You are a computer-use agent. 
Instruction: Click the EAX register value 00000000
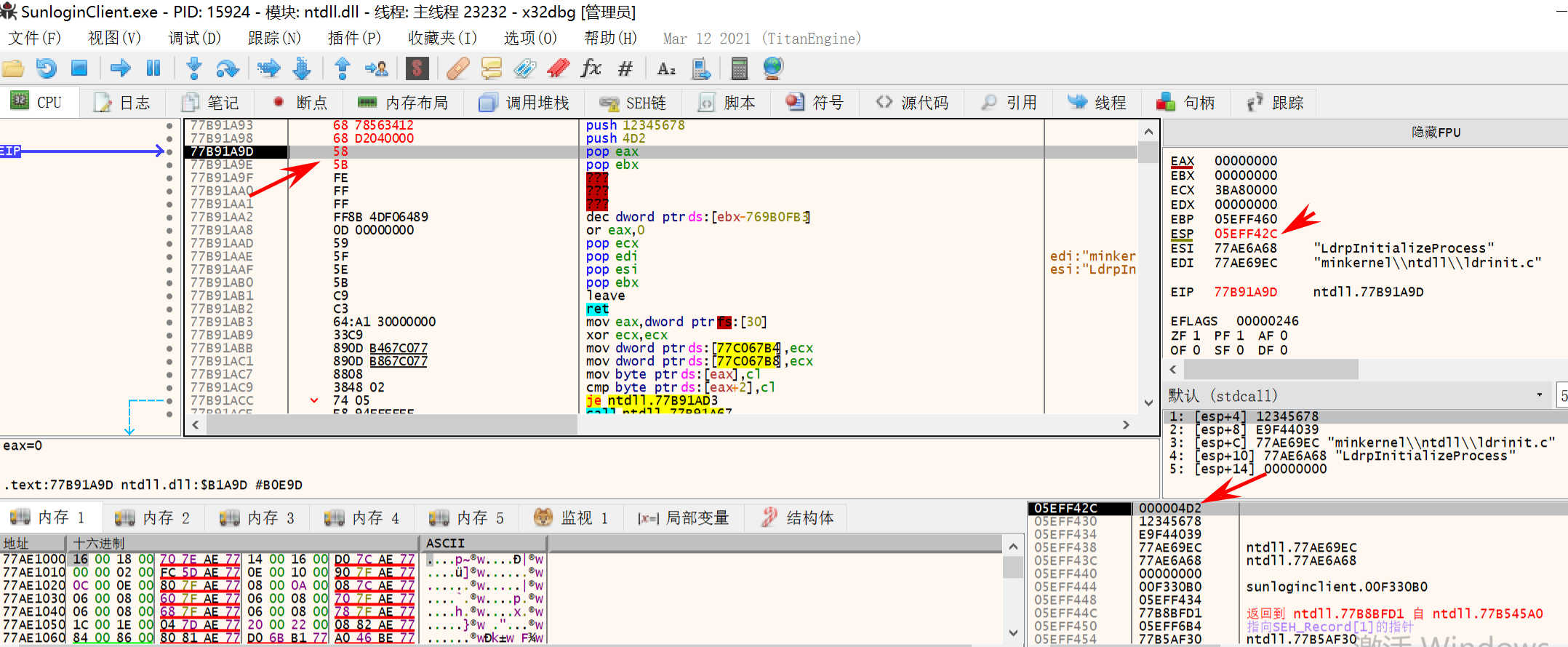[1246, 161]
